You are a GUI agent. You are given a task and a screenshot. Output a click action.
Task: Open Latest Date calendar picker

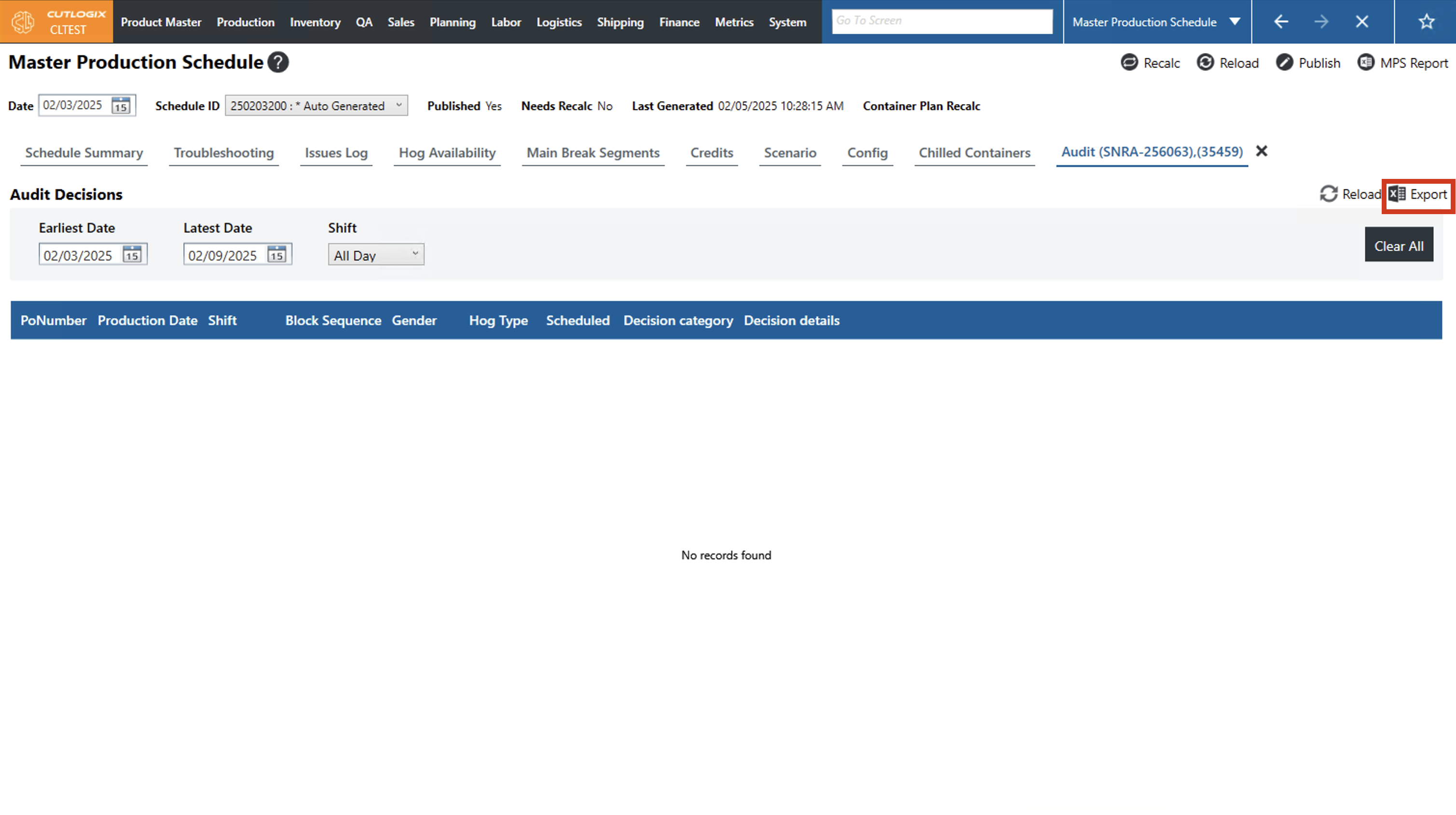click(x=276, y=255)
